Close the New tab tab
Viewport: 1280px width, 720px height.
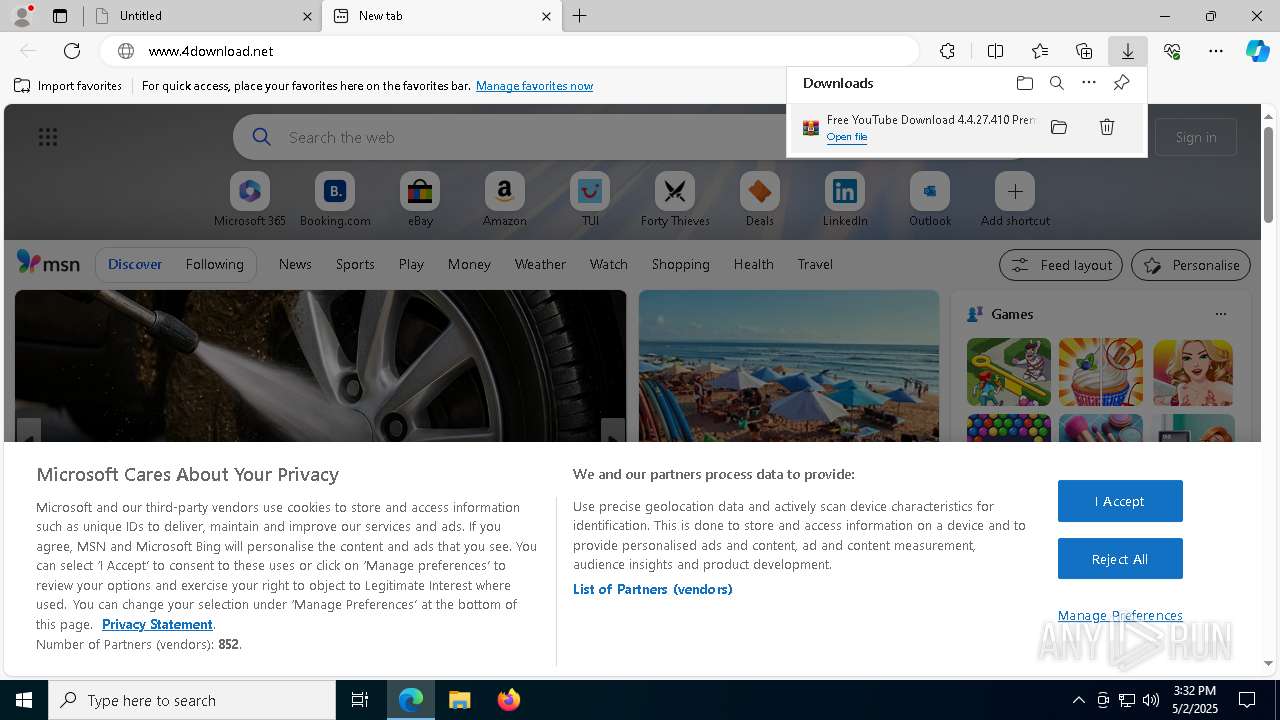coord(546,16)
